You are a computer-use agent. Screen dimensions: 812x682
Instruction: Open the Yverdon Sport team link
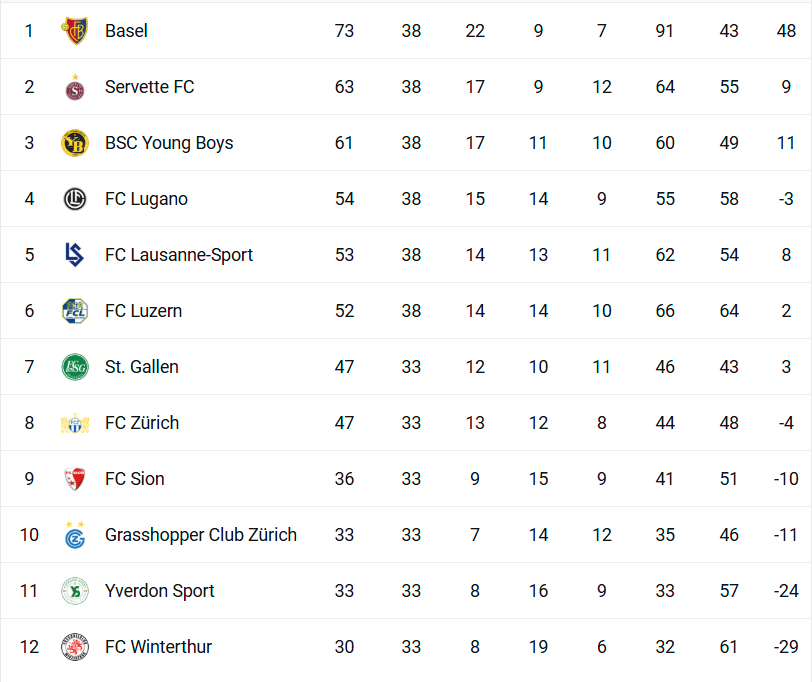pyautogui.click(x=159, y=591)
